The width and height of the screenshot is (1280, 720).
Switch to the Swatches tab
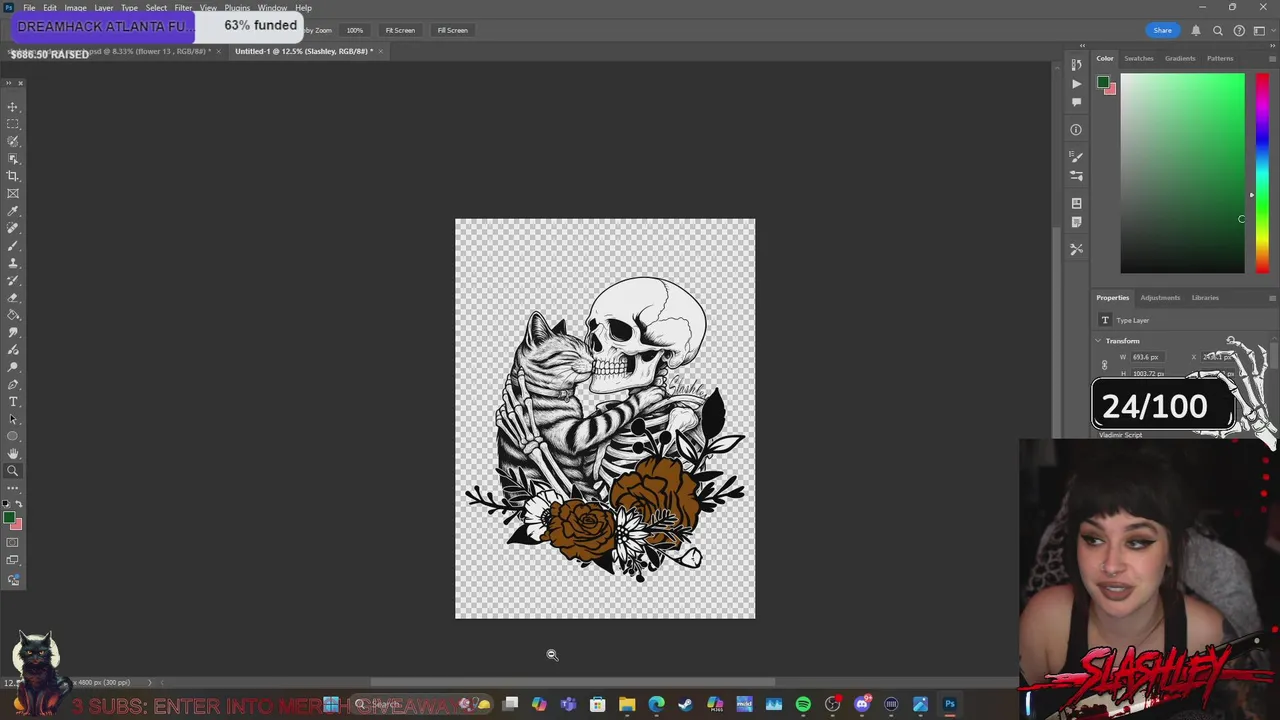(1138, 58)
